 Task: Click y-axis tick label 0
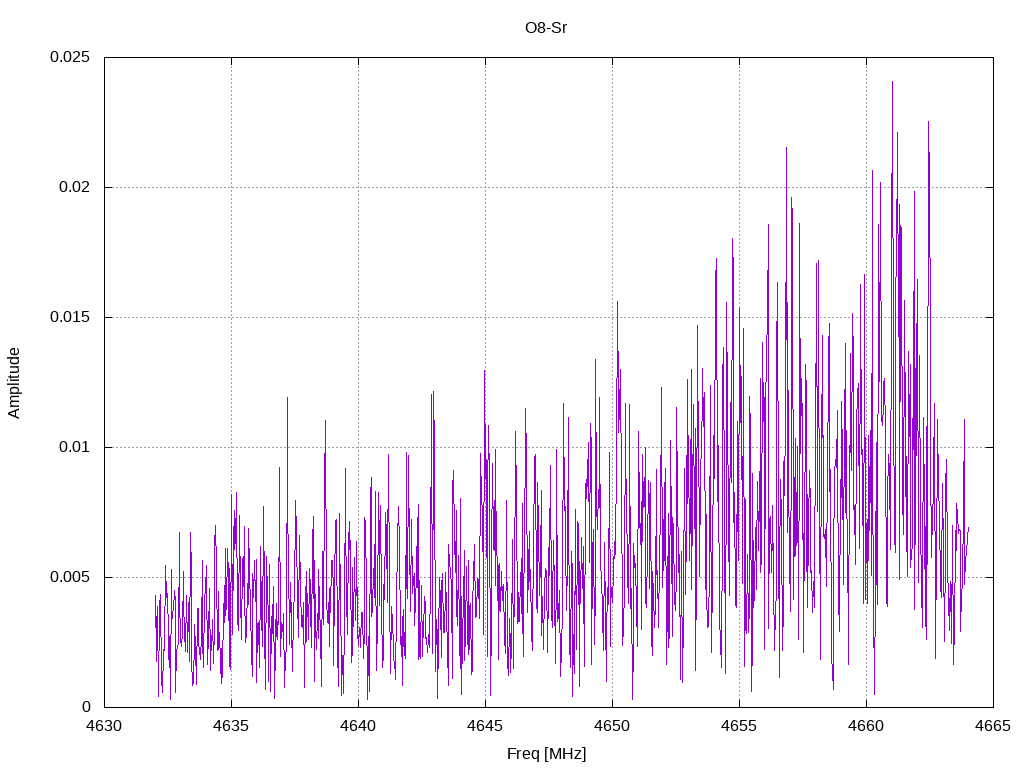coord(86,707)
